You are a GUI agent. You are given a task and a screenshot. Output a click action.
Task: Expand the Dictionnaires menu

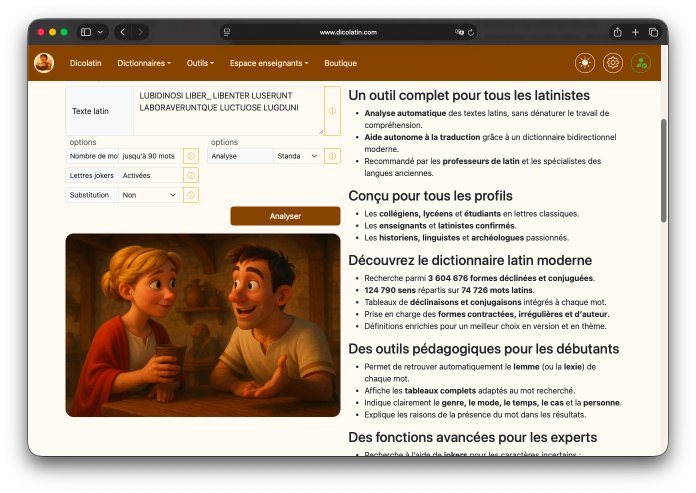[x=144, y=63]
